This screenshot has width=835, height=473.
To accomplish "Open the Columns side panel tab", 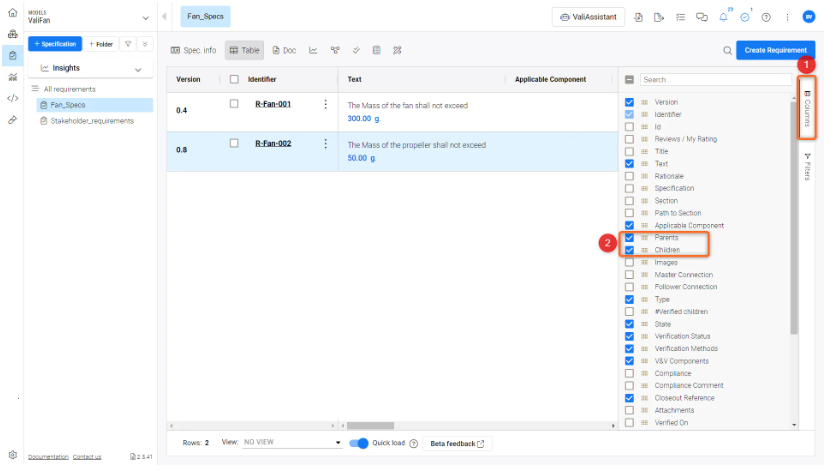I will pos(807,108).
